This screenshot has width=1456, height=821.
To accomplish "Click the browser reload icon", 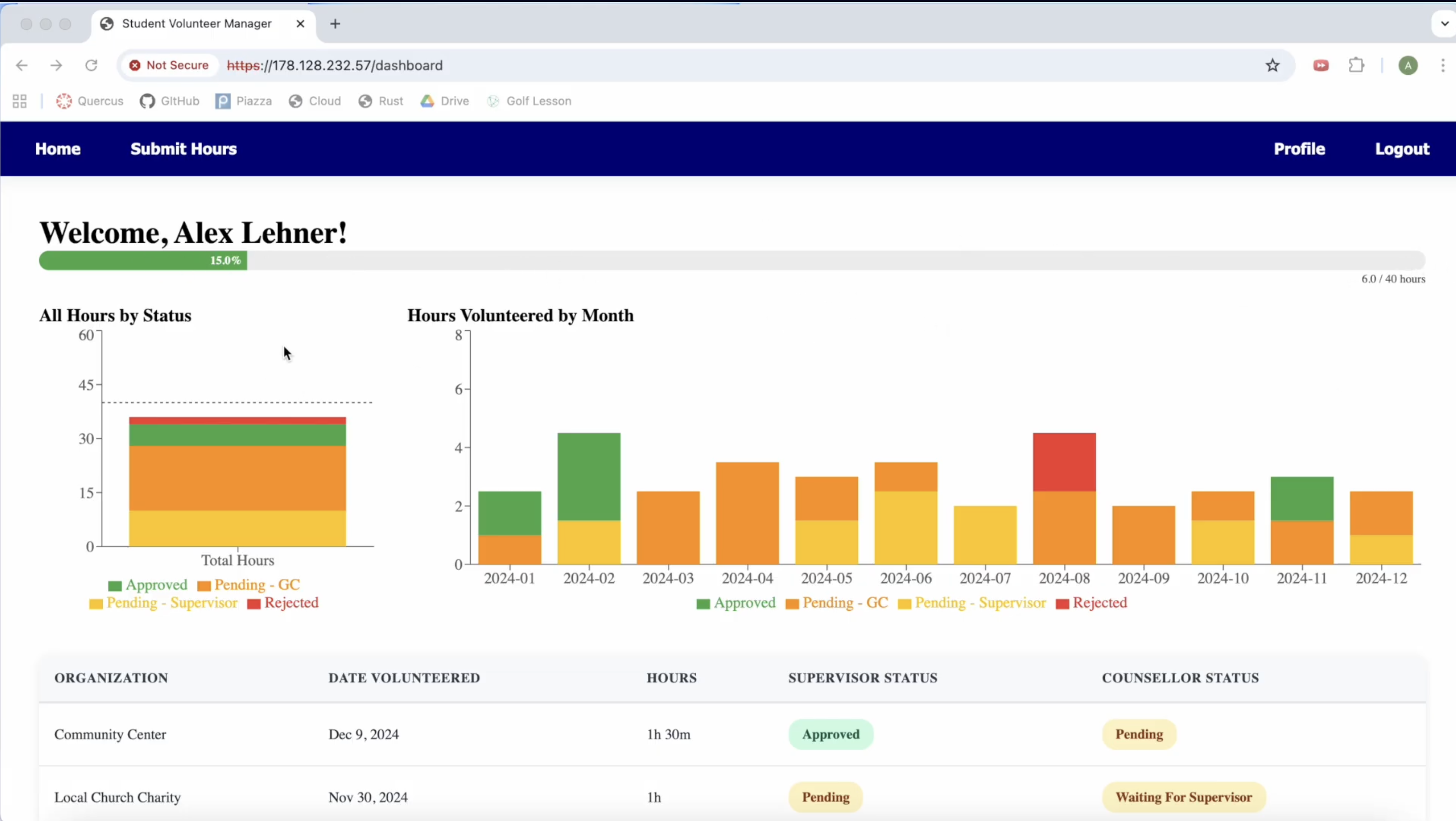I will click(x=91, y=66).
